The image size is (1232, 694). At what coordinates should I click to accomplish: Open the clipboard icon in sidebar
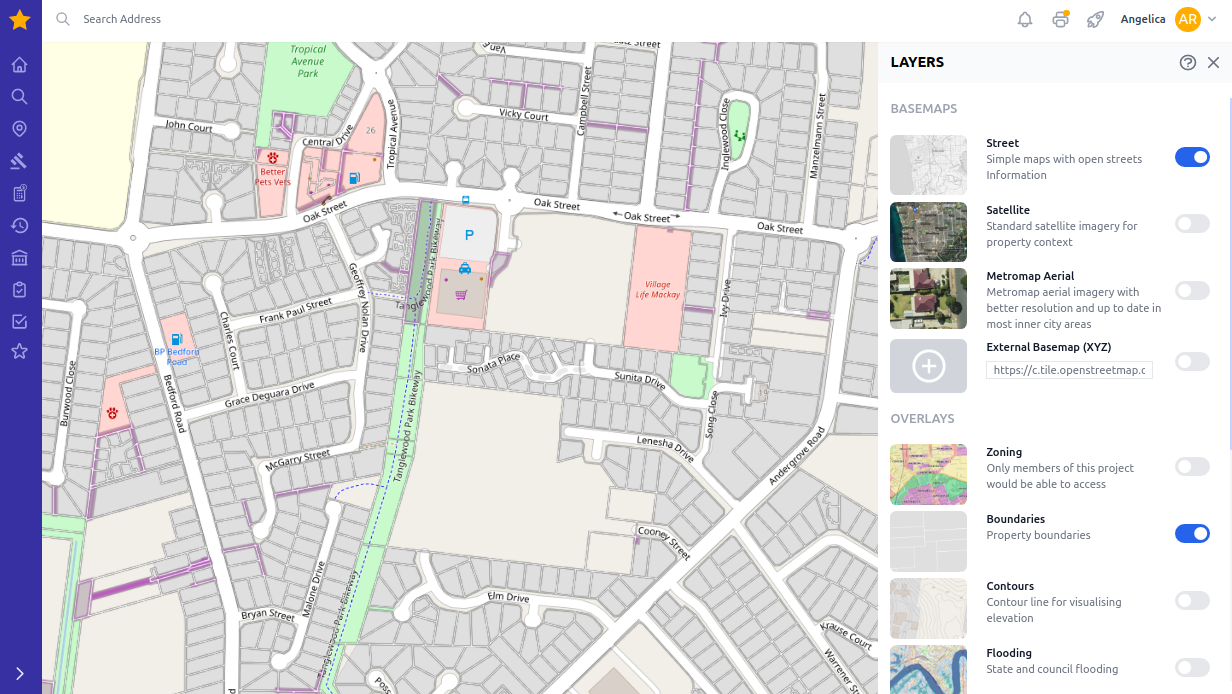point(19,290)
